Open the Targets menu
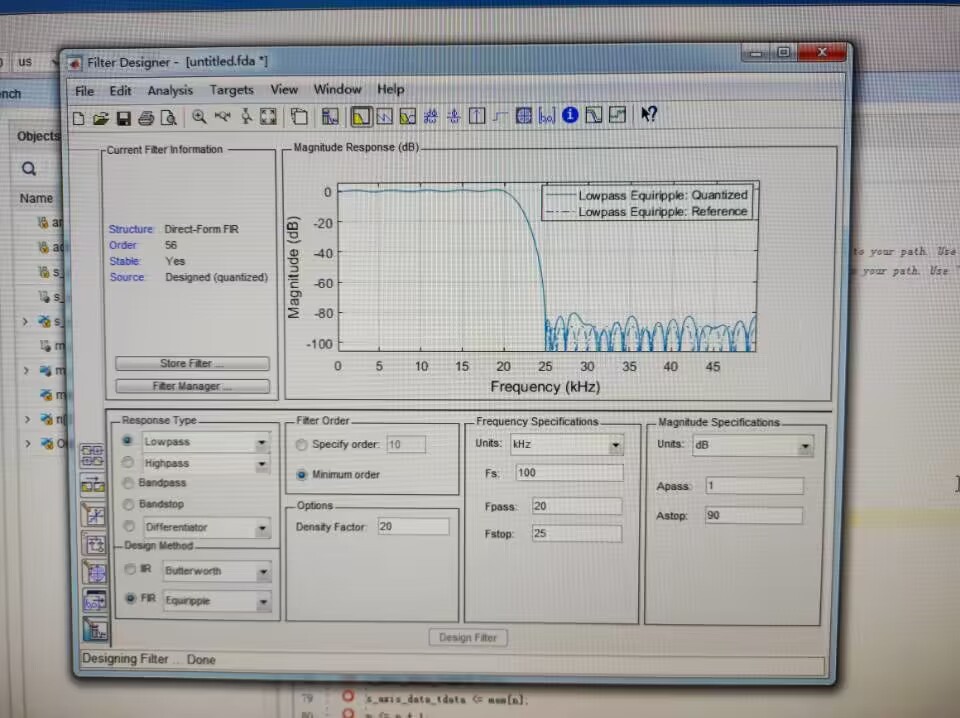Image resolution: width=960 pixels, height=718 pixels. 231,90
